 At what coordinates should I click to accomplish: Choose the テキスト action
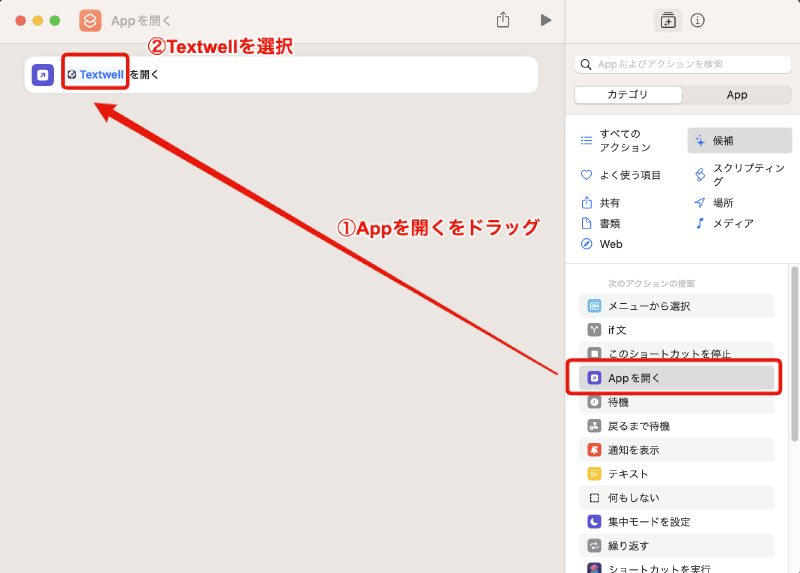coord(677,474)
